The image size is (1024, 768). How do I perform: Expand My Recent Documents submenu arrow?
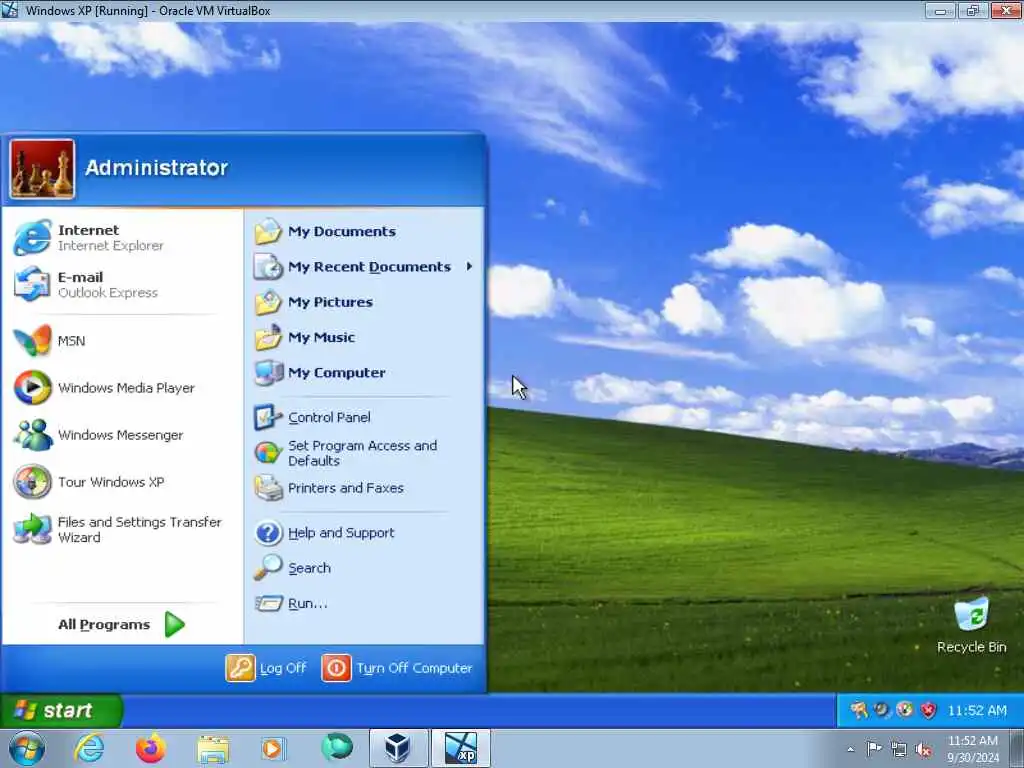(x=469, y=266)
